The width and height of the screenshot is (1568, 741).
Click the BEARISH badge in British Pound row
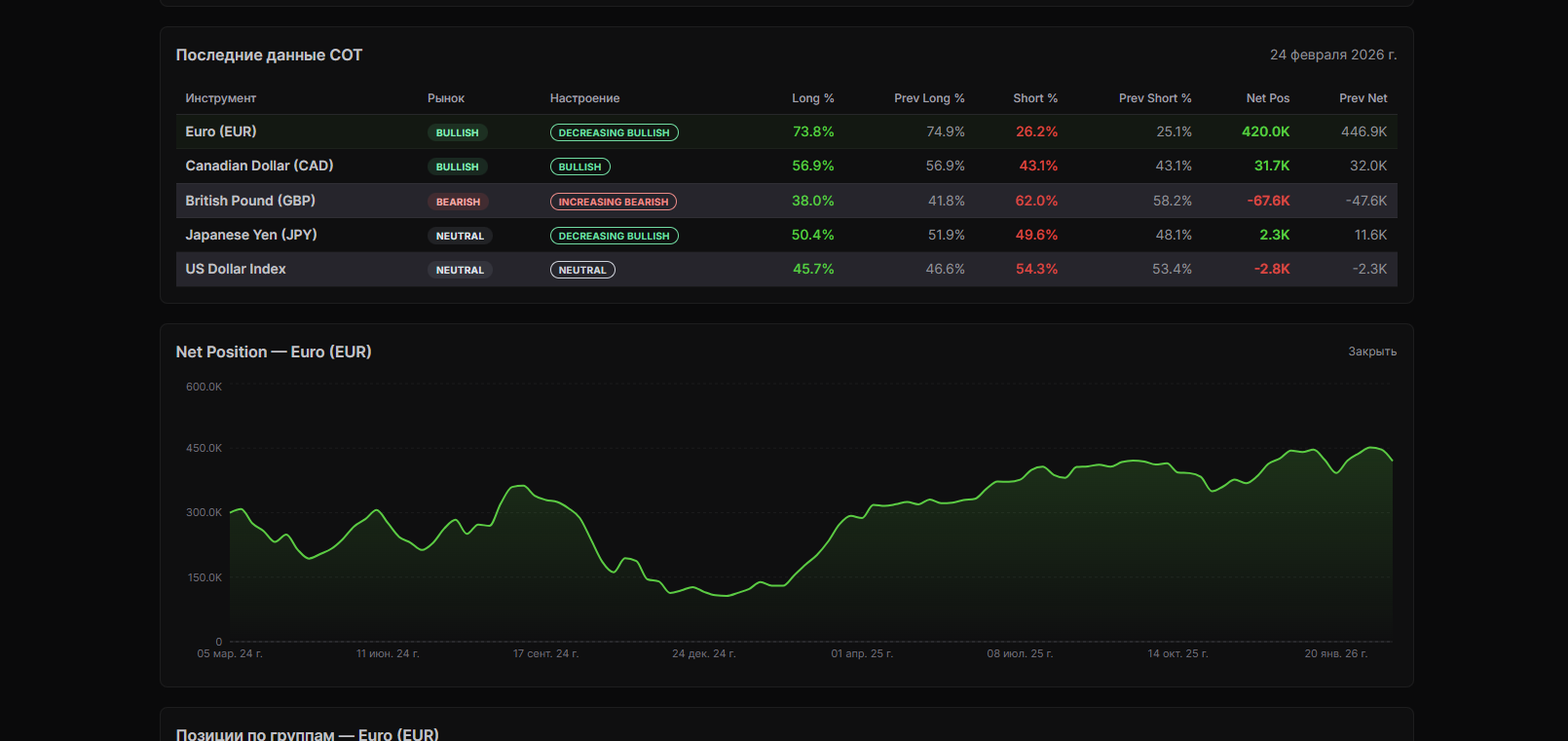click(458, 202)
